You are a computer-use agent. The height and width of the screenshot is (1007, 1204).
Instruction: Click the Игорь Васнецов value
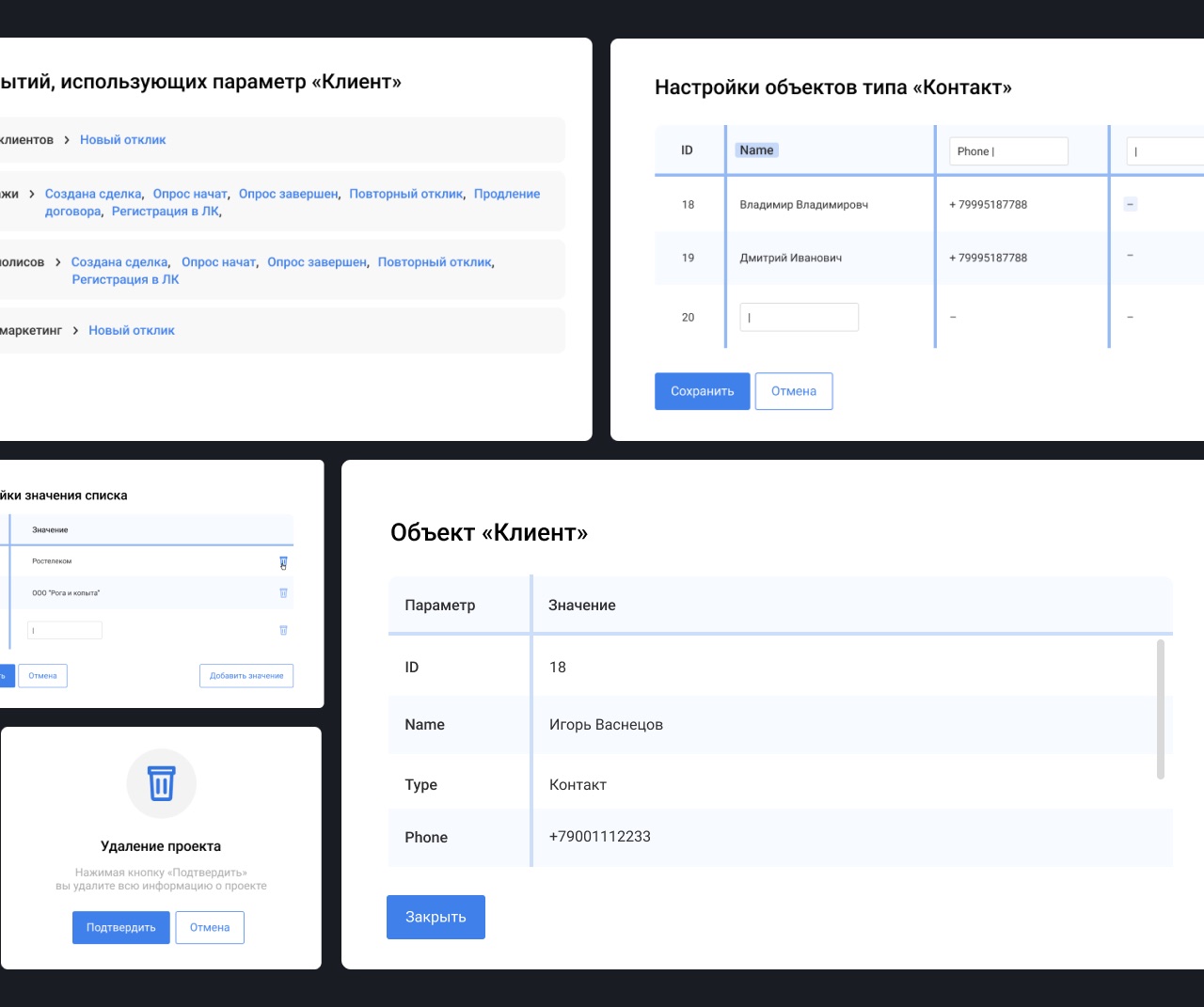tap(606, 725)
